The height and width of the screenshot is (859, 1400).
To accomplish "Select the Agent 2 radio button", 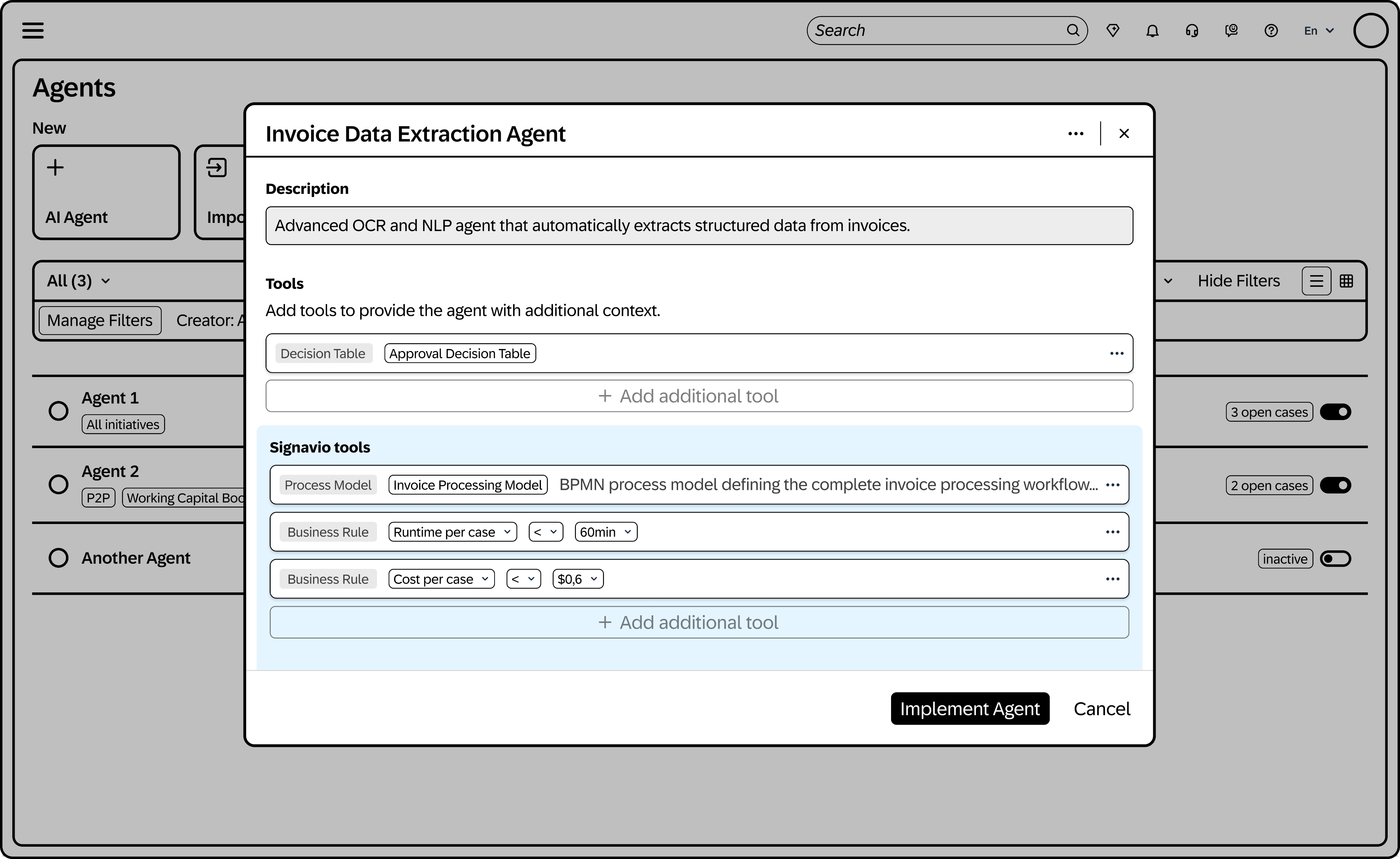I will tap(58, 485).
